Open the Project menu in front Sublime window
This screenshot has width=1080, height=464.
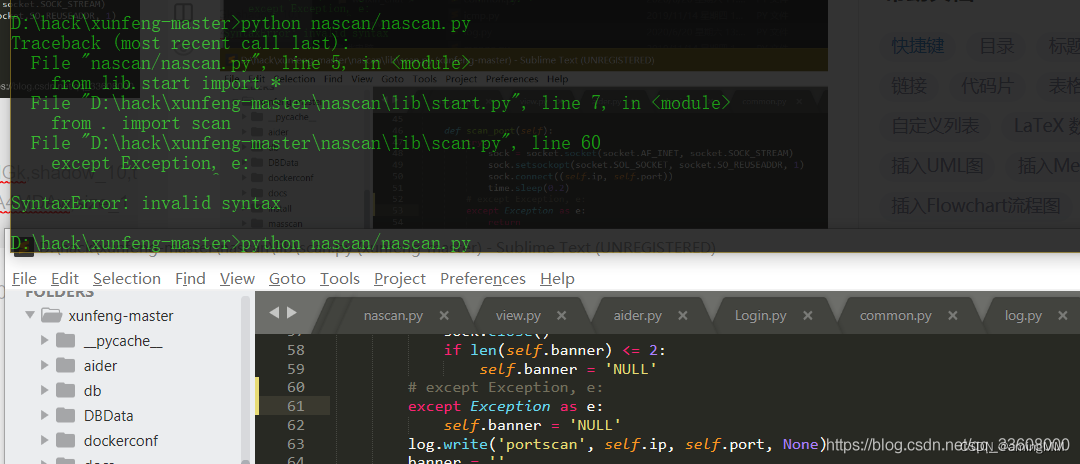(x=399, y=279)
